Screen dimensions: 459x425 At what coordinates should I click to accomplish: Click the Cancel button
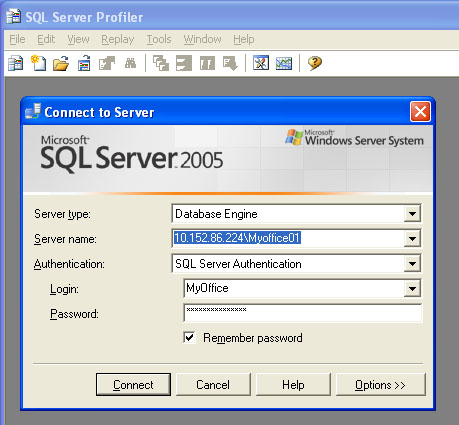tap(213, 385)
